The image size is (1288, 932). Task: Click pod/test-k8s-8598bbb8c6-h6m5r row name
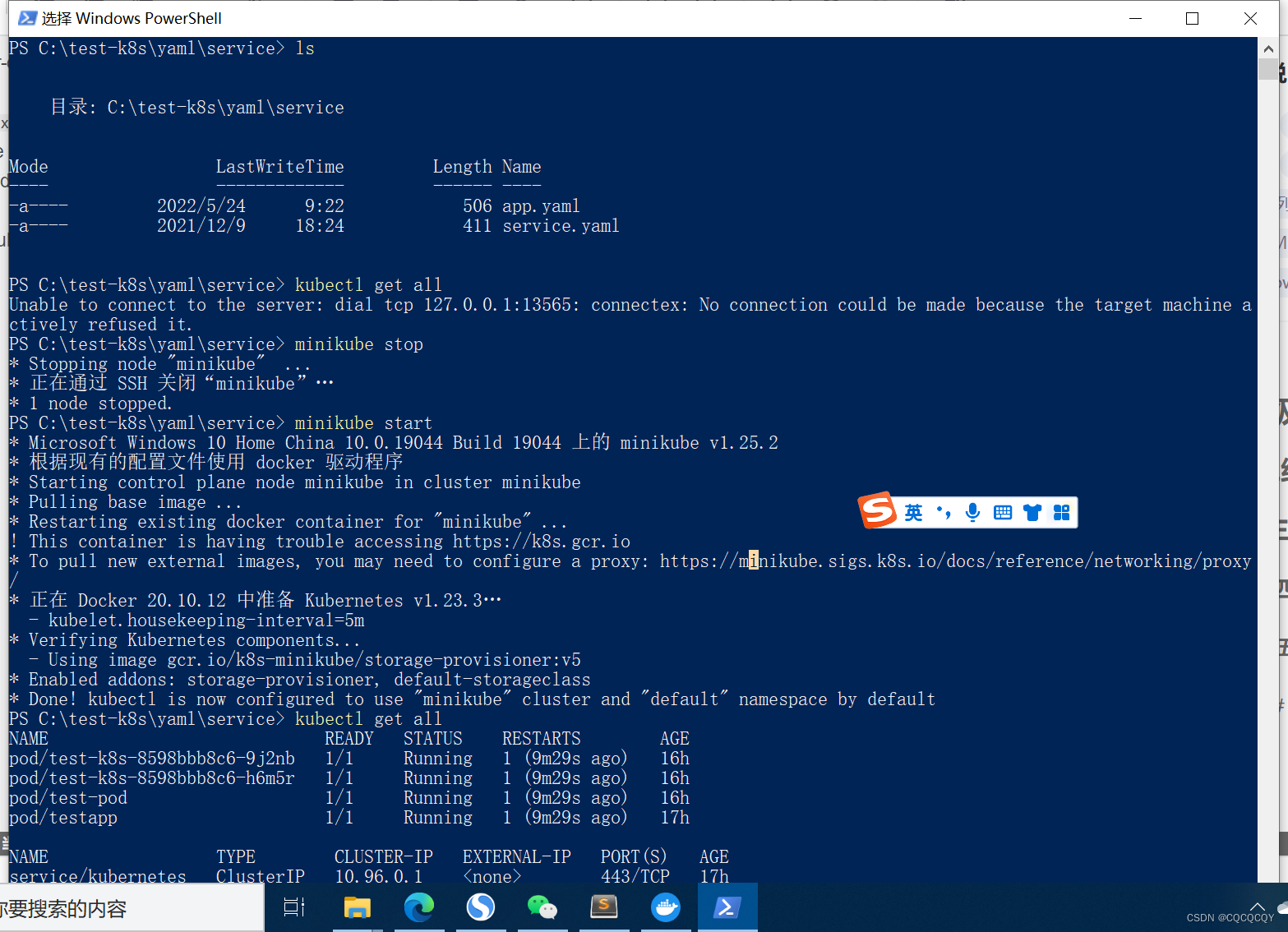click(x=152, y=778)
